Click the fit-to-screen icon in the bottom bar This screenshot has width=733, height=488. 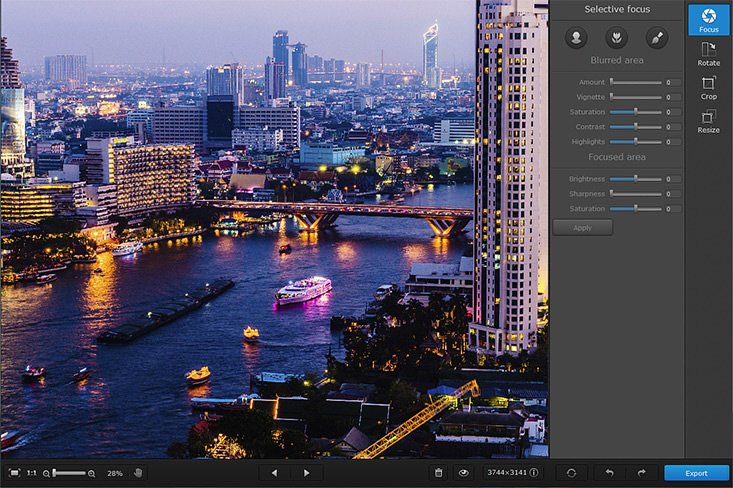point(14,473)
